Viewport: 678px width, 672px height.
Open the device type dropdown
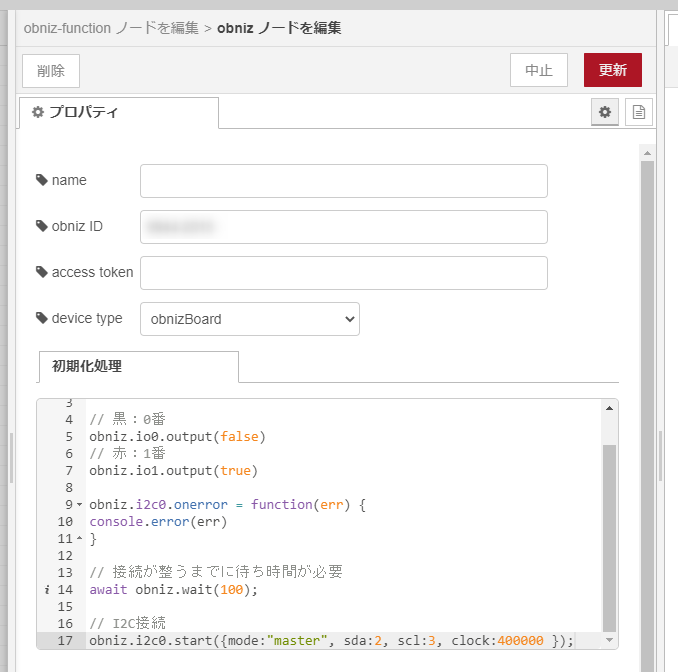(x=249, y=319)
